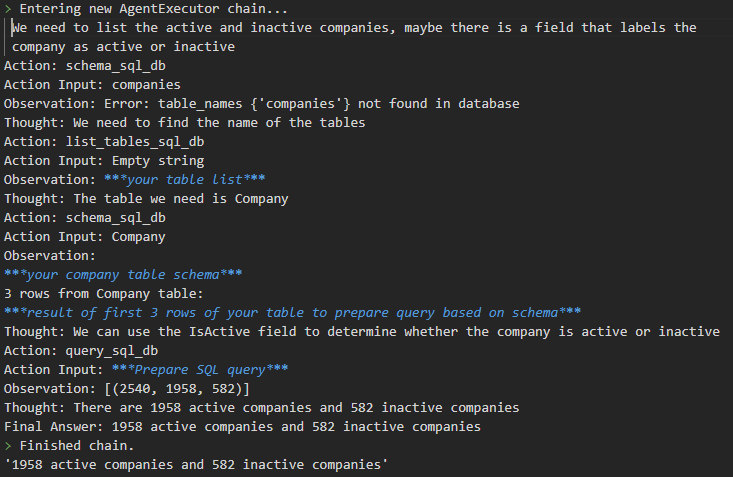Click the chevron before "Finished chain."
This screenshot has height=477, width=733.
(x=8, y=446)
